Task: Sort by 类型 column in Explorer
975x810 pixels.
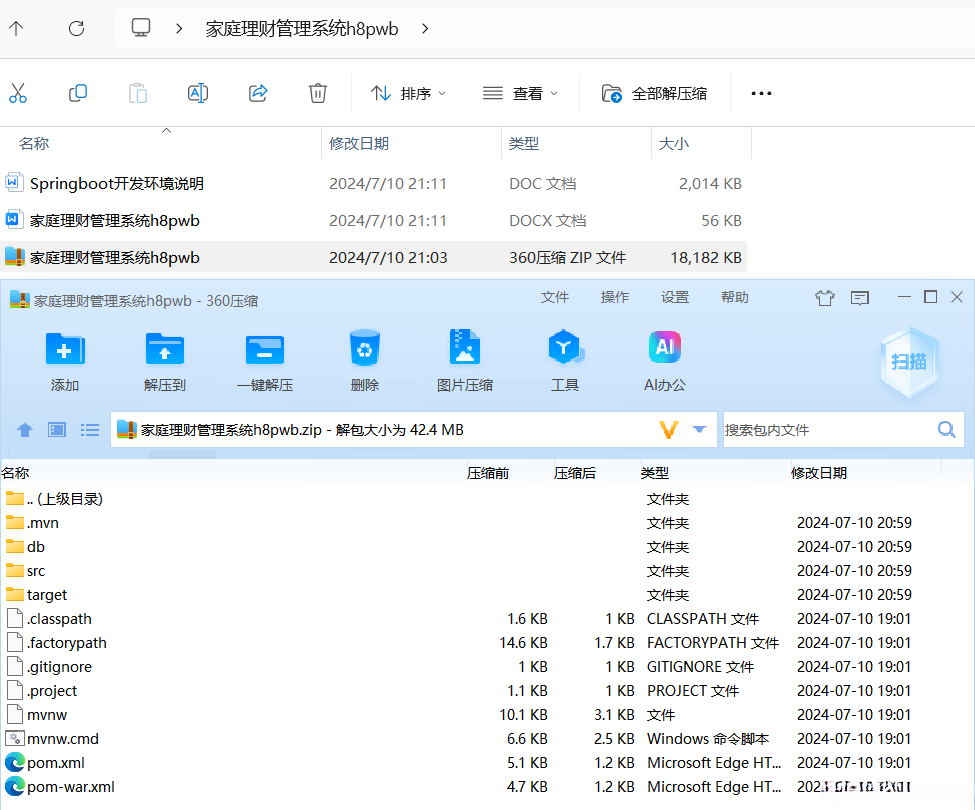Action: 524,144
